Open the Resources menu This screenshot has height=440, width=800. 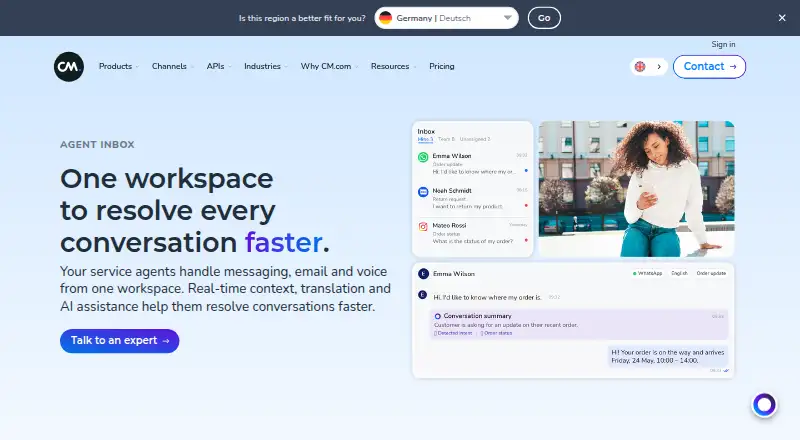[x=393, y=66]
